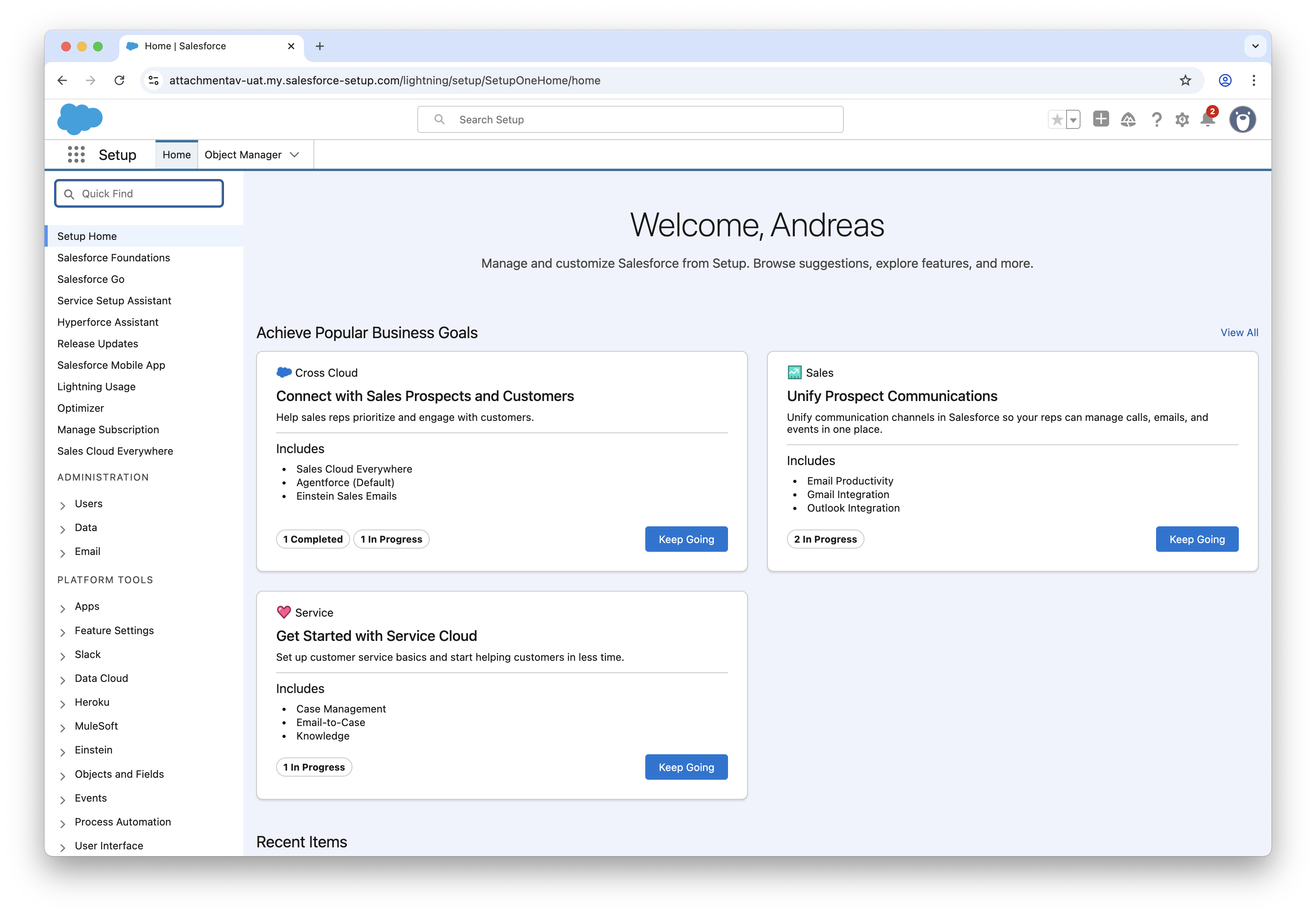Click the notifications bell icon
The width and height of the screenshot is (1316, 915).
(x=1208, y=119)
